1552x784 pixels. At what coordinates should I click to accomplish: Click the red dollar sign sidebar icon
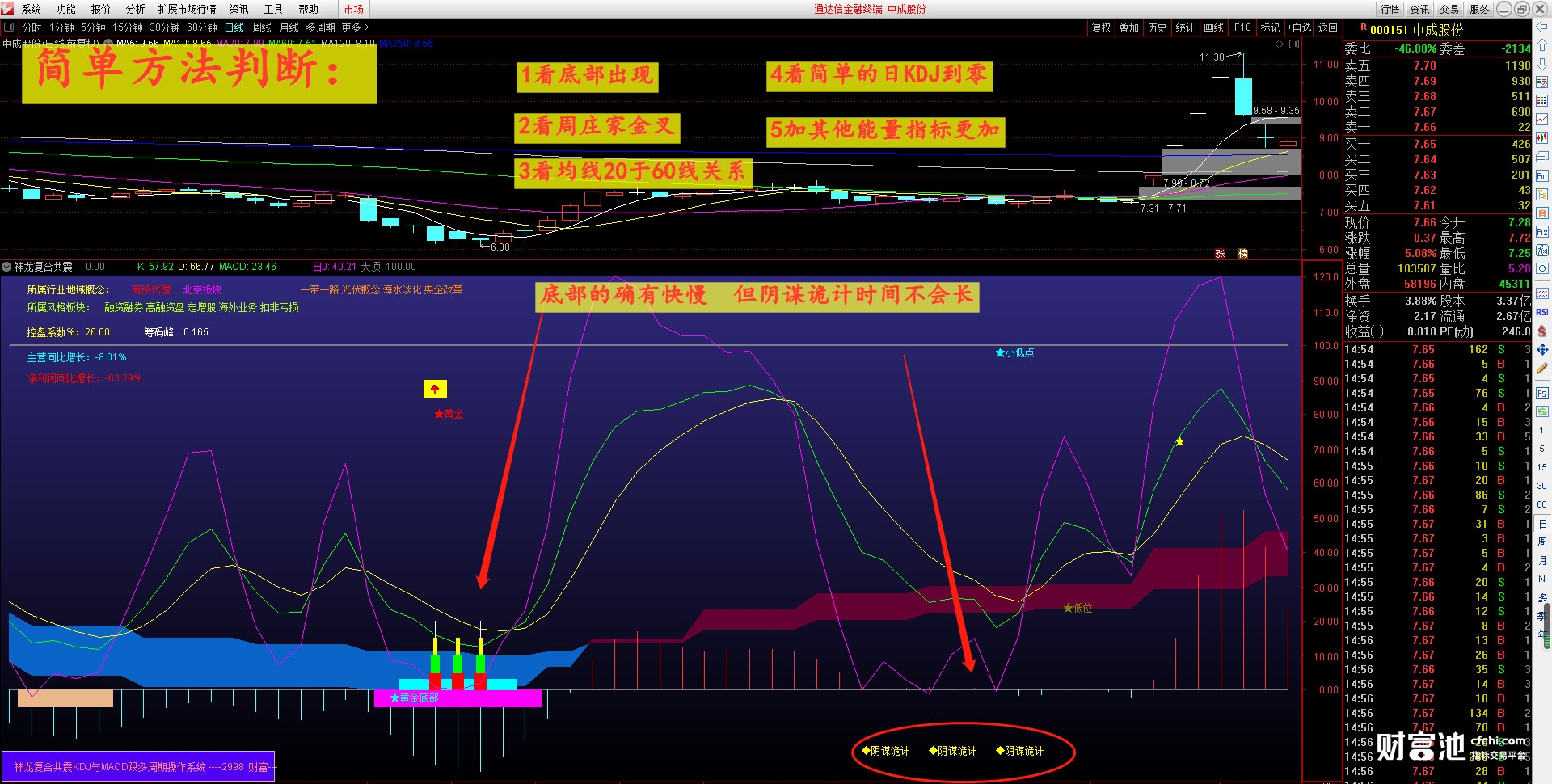[x=1542, y=331]
